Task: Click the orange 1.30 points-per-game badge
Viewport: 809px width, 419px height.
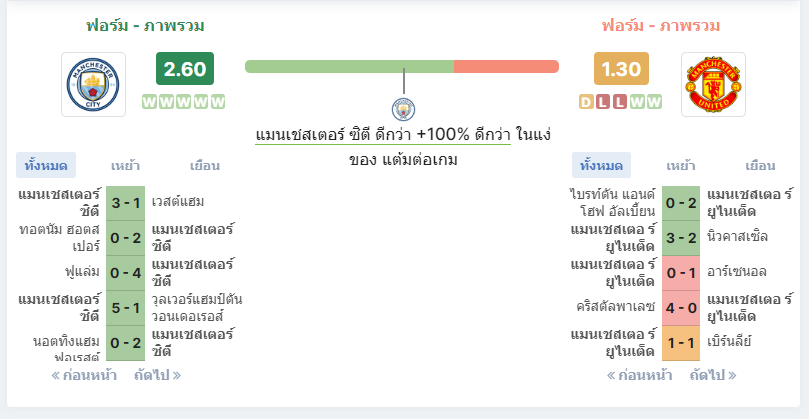Action: 621,69
